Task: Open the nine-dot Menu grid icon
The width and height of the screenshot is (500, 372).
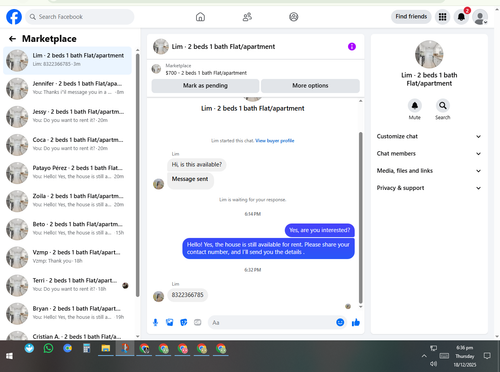Action: click(442, 17)
